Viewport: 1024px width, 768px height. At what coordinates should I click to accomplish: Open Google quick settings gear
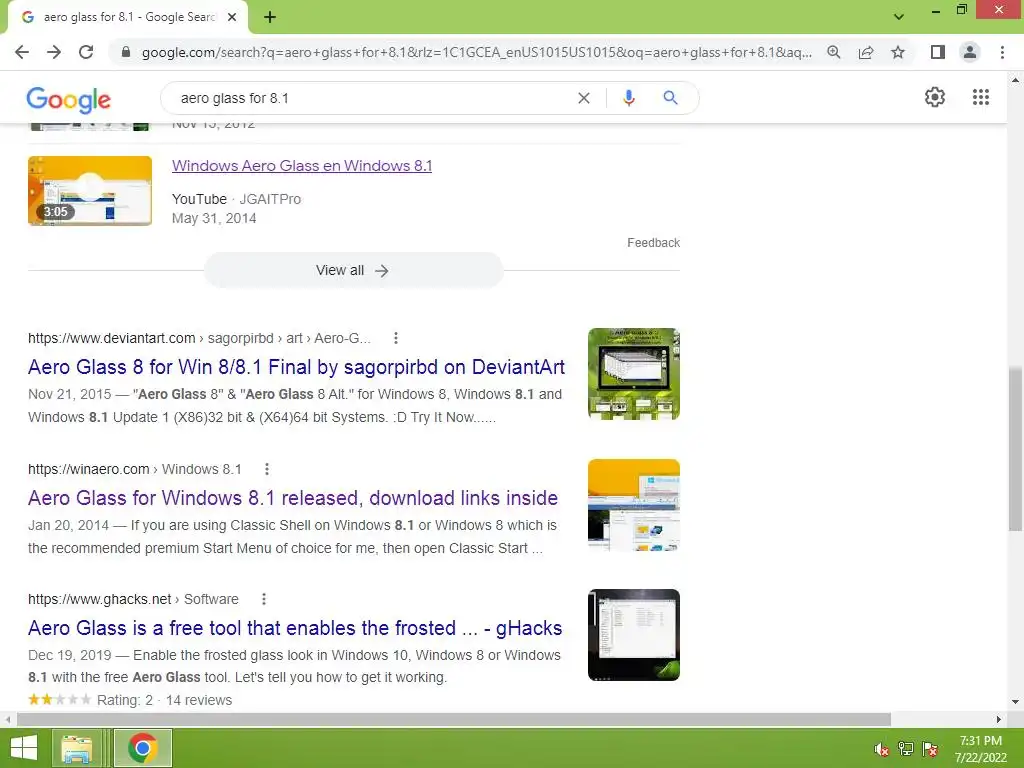point(935,97)
